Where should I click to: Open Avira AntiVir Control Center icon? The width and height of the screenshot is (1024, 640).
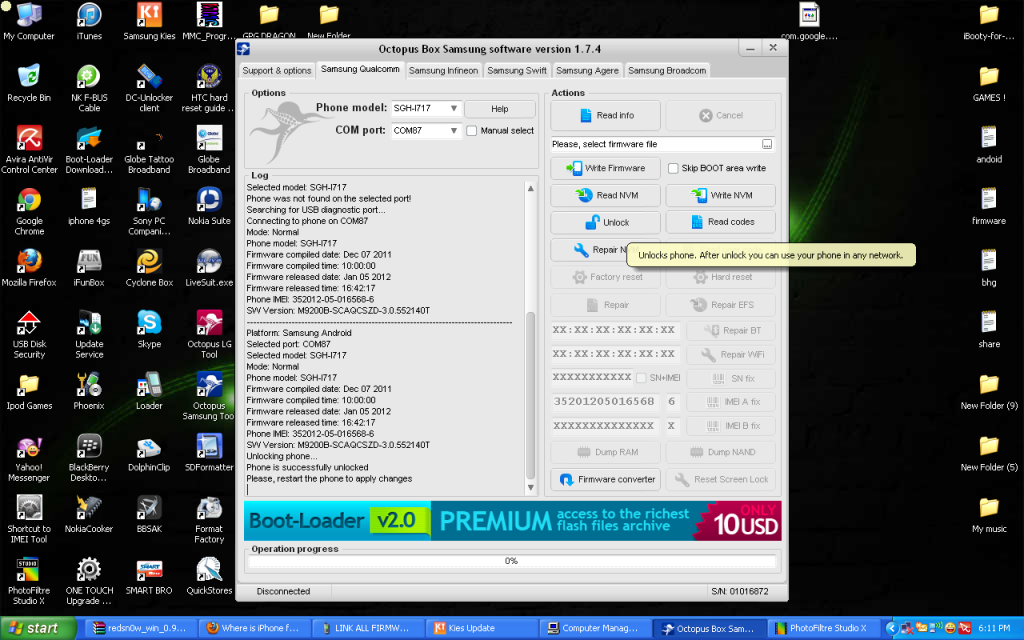point(29,150)
